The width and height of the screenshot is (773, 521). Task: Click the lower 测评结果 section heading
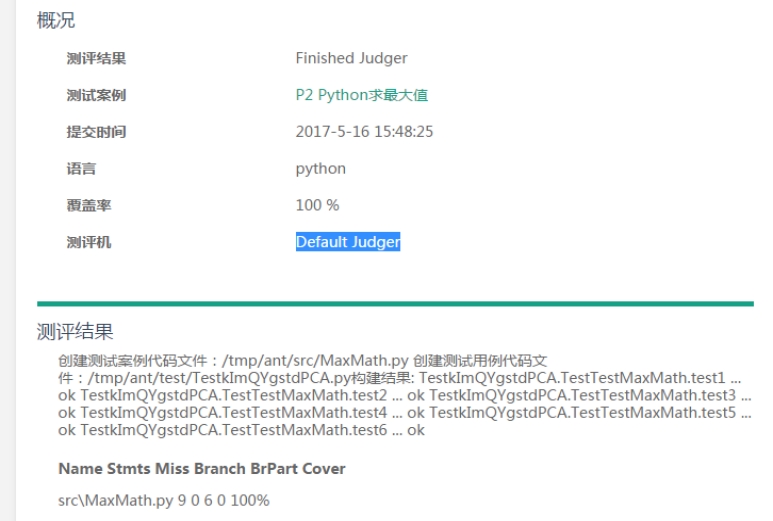coord(75,331)
